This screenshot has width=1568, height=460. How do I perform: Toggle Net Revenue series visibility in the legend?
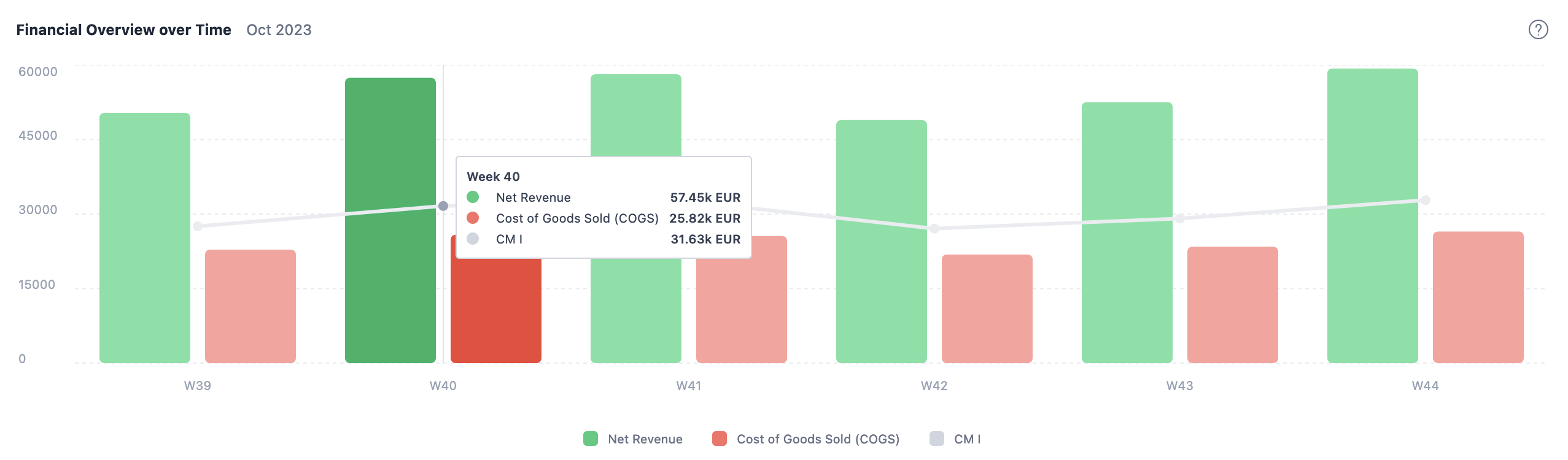[x=645, y=439]
